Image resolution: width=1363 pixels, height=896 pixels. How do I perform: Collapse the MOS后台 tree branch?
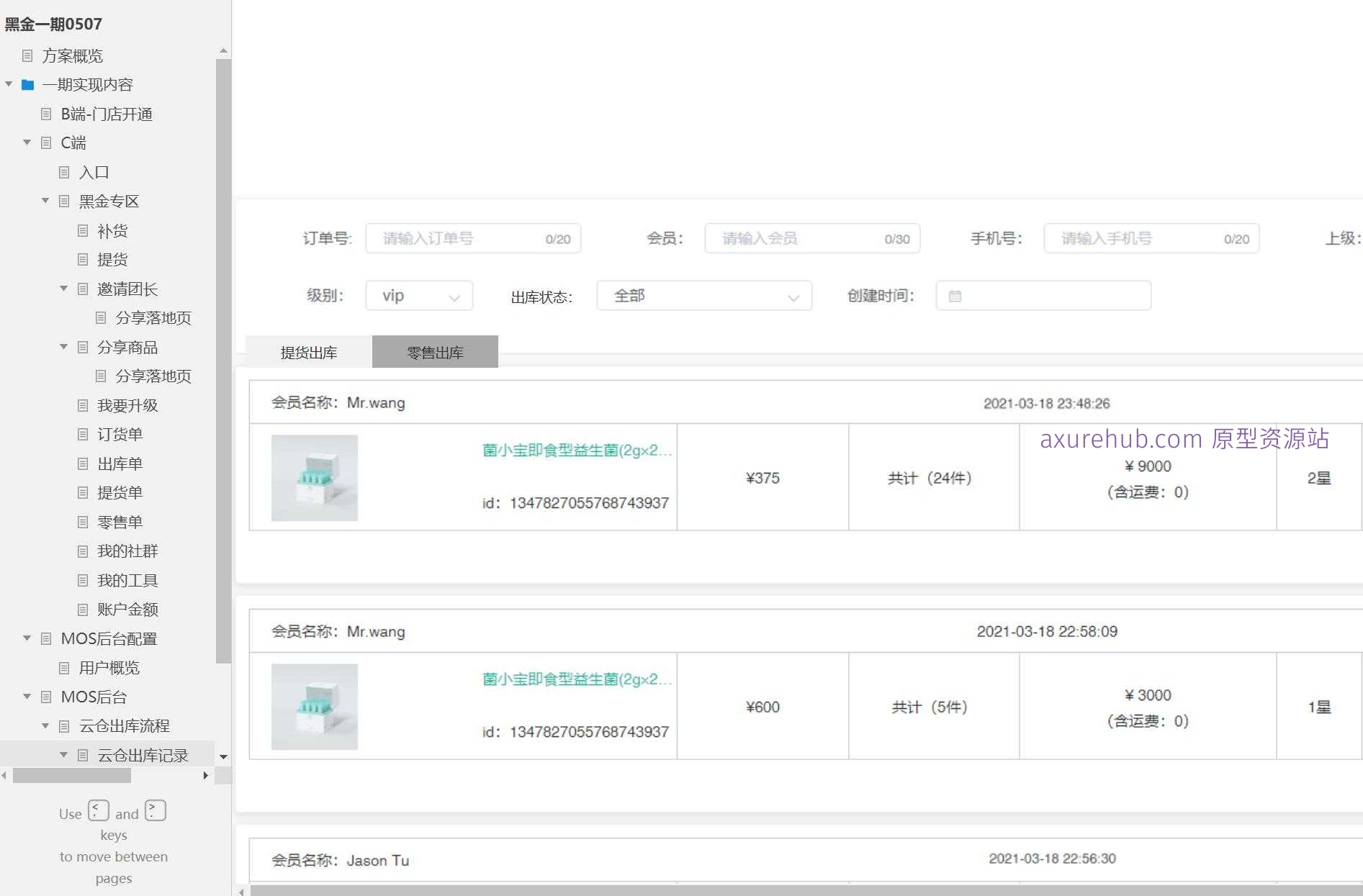[27, 697]
